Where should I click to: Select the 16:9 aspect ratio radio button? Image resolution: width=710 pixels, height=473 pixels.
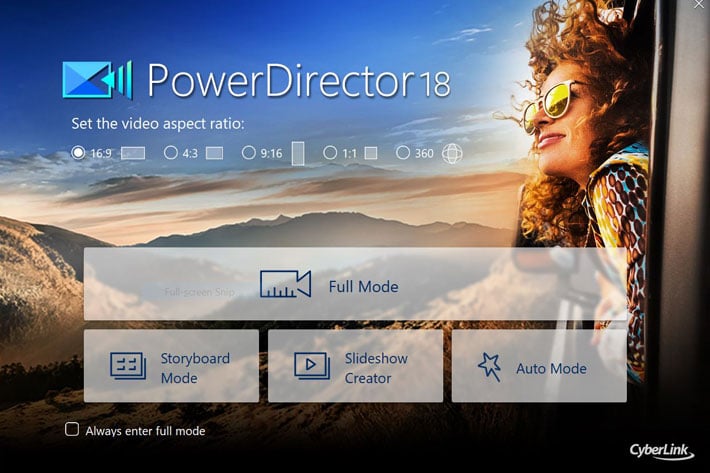click(x=78, y=153)
